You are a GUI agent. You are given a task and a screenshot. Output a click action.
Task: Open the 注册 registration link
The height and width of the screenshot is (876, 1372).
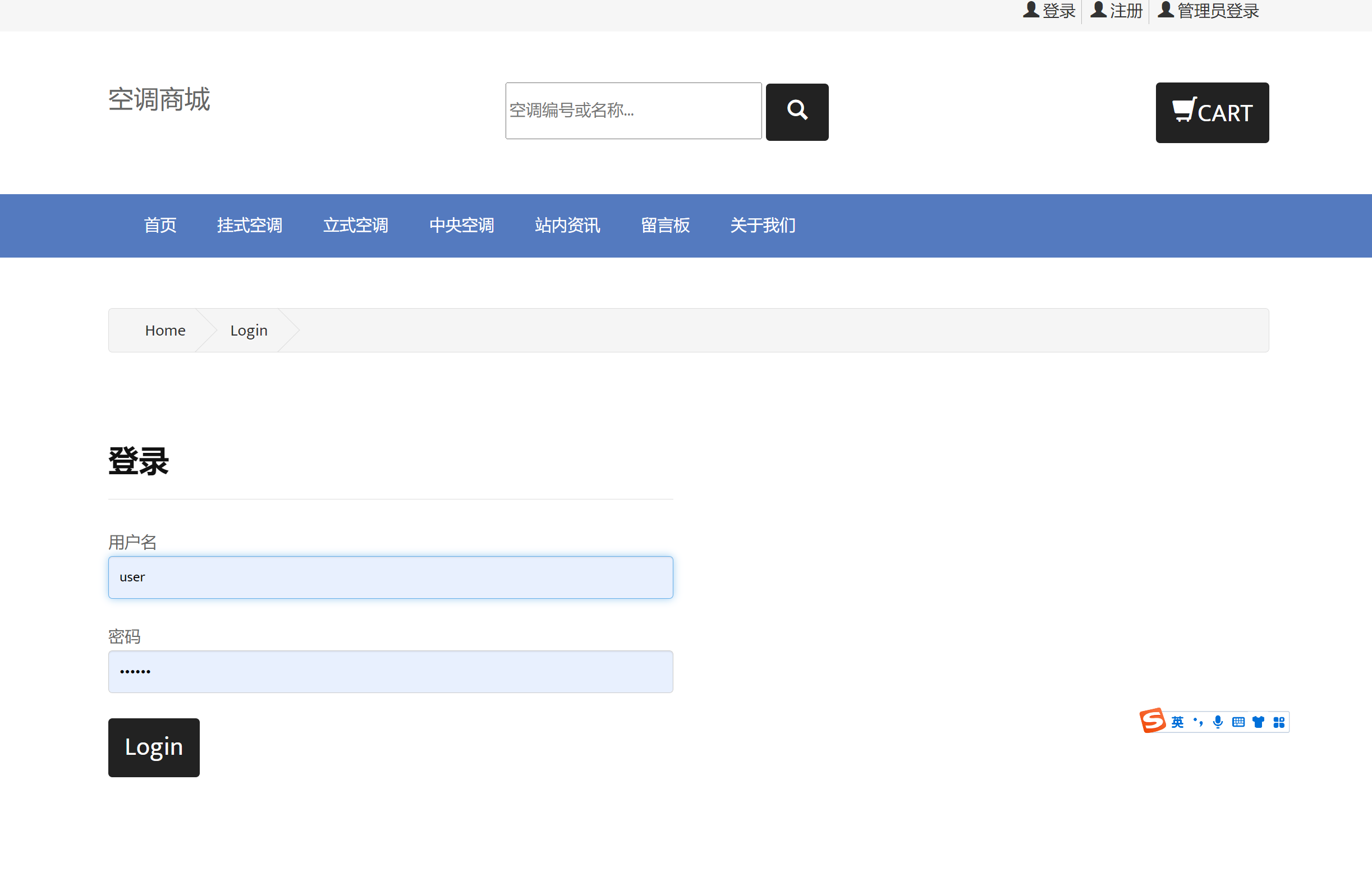pos(1125,9)
